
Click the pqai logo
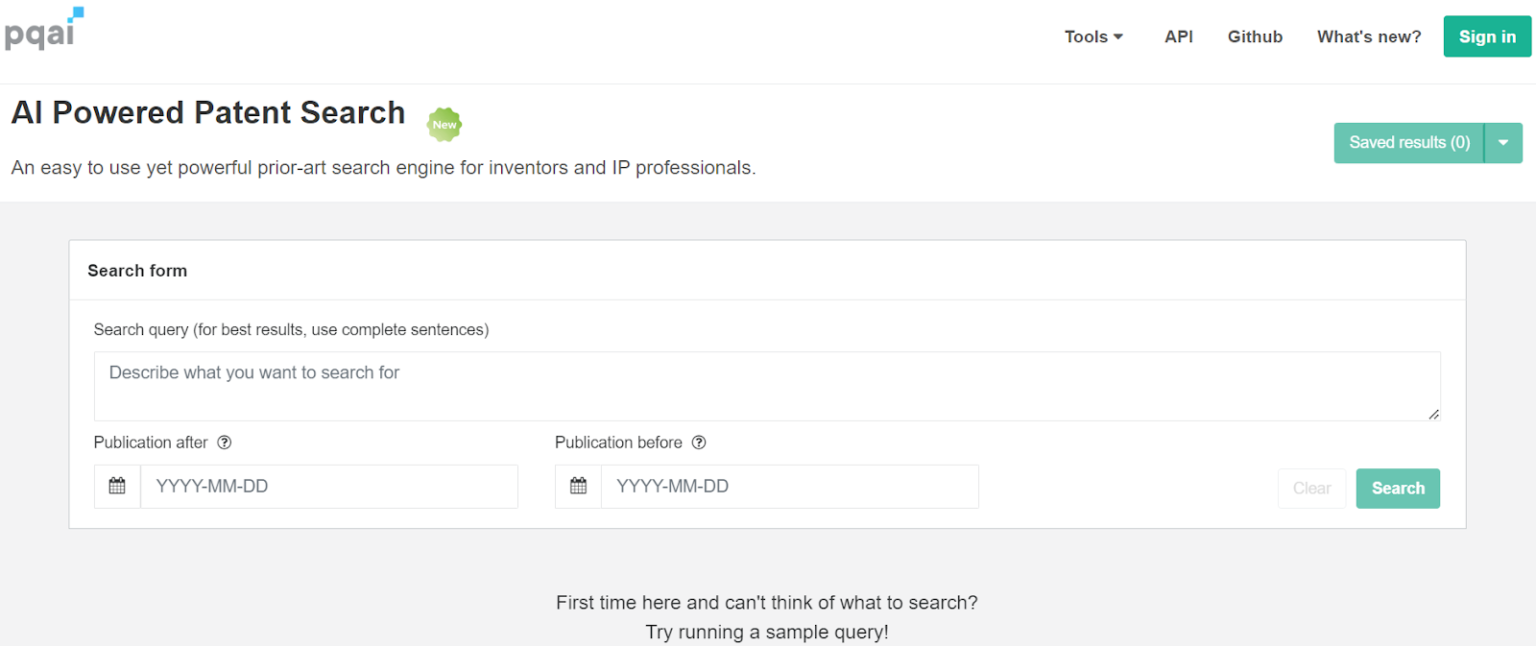pos(40,32)
